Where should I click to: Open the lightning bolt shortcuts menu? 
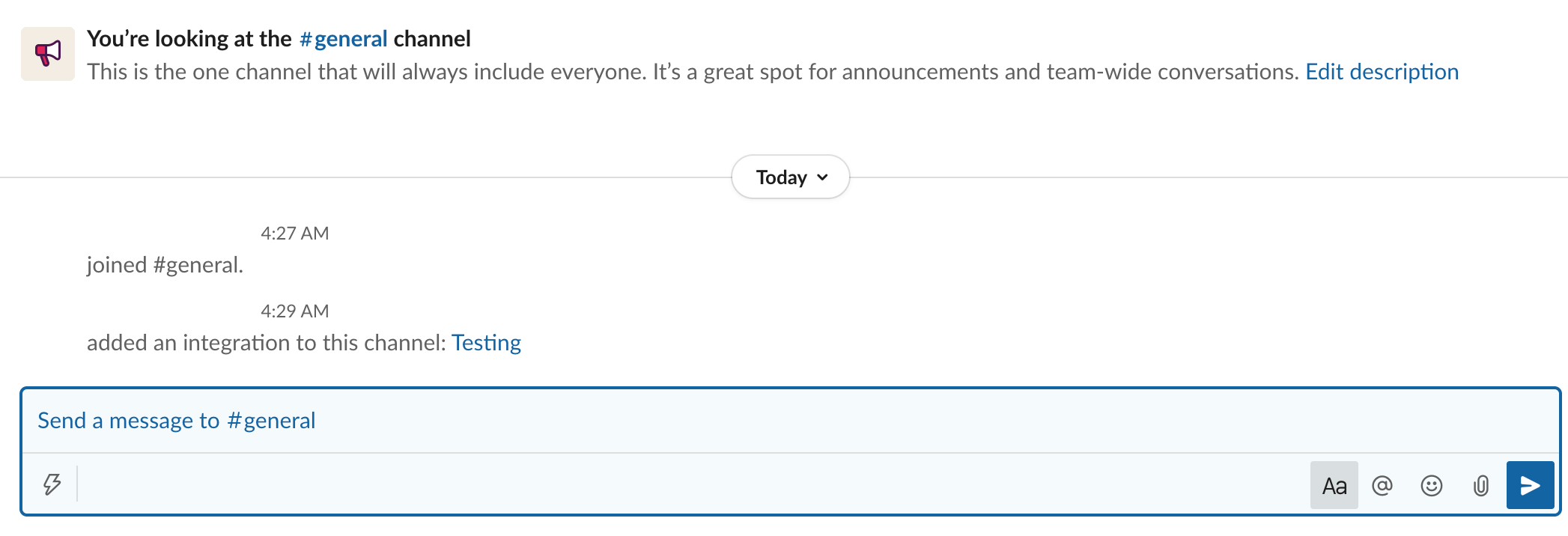point(52,485)
